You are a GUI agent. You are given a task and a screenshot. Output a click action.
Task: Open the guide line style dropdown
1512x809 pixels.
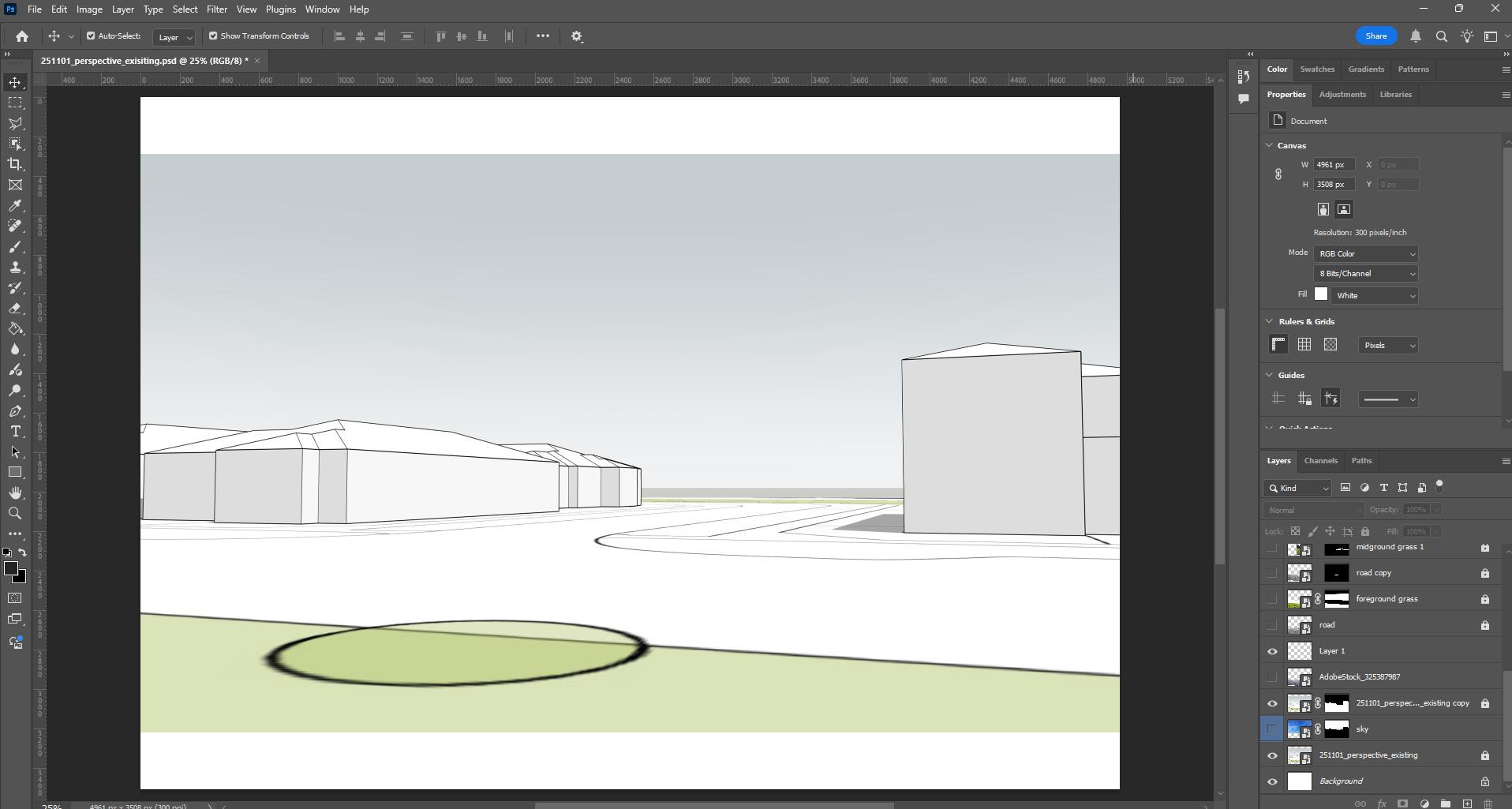coord(1388,399)
